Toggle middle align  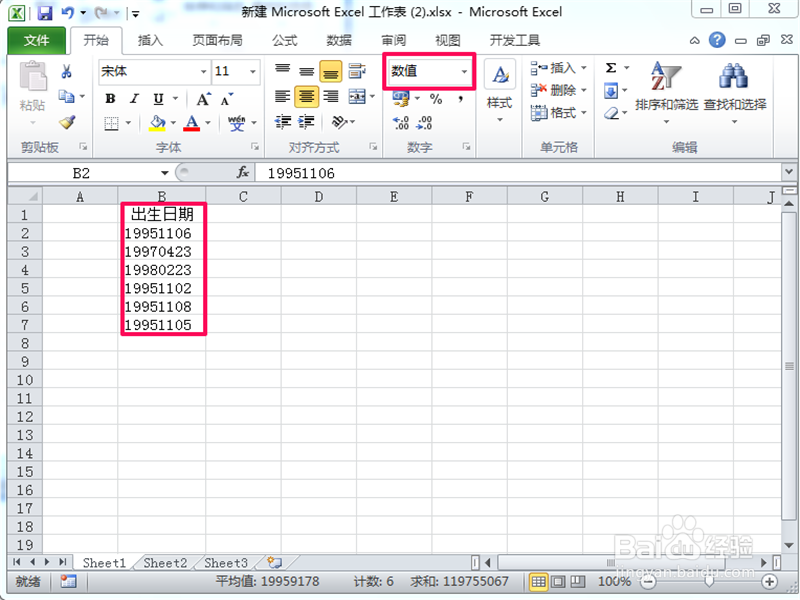point(307,71)
